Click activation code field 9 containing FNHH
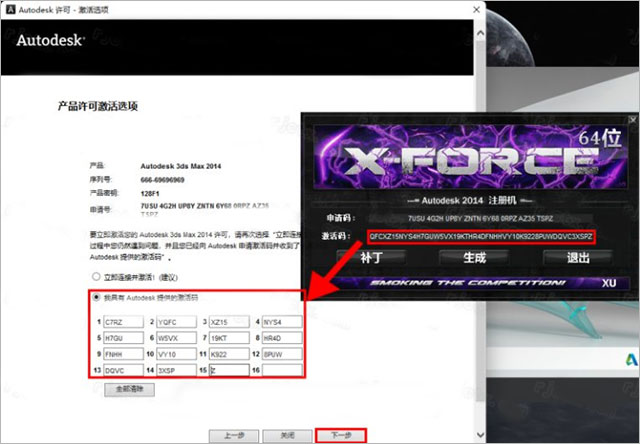 [x=122, y=353]
